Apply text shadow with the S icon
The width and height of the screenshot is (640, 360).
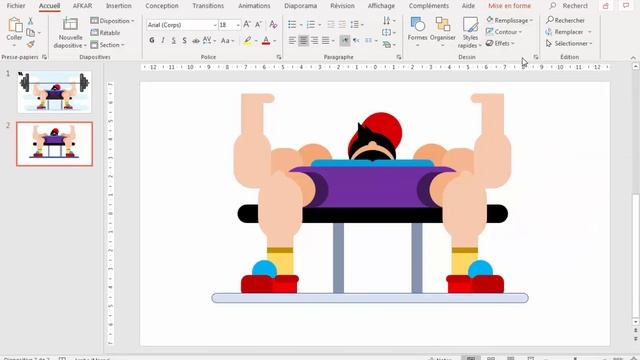(184, 40)
